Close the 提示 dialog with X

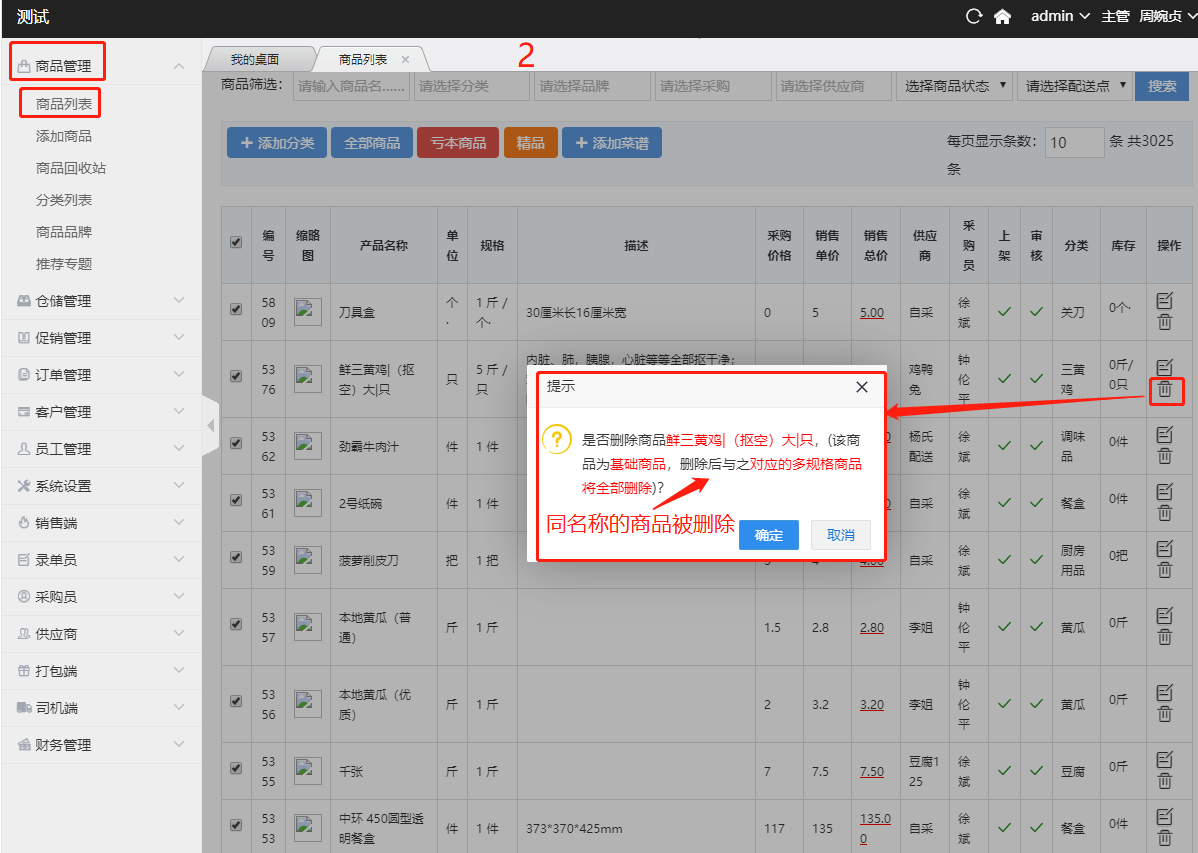coord(862,387)
